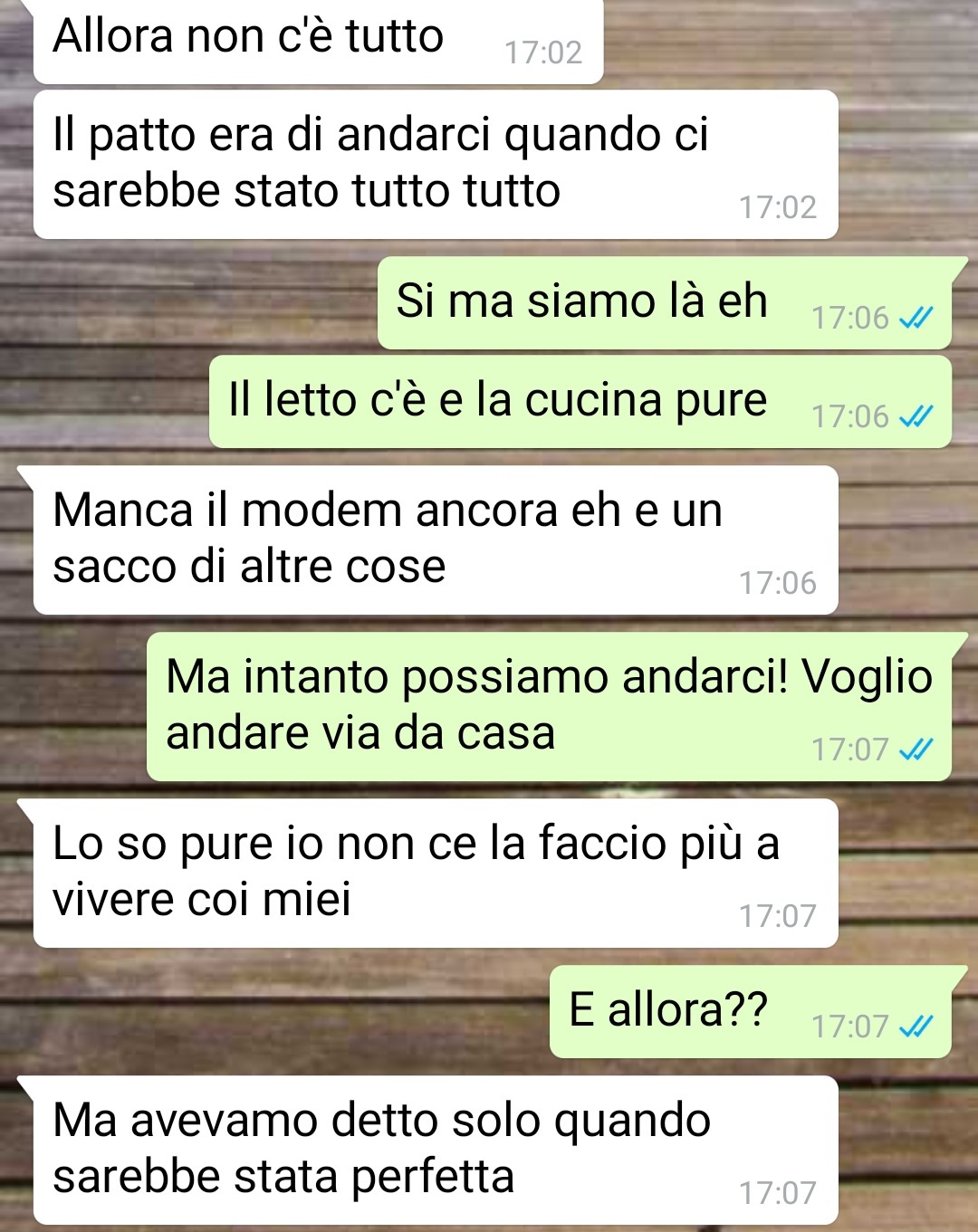Click the 17:06 timestamp next to 'Si ma siamo là eh'

(850, 318)
